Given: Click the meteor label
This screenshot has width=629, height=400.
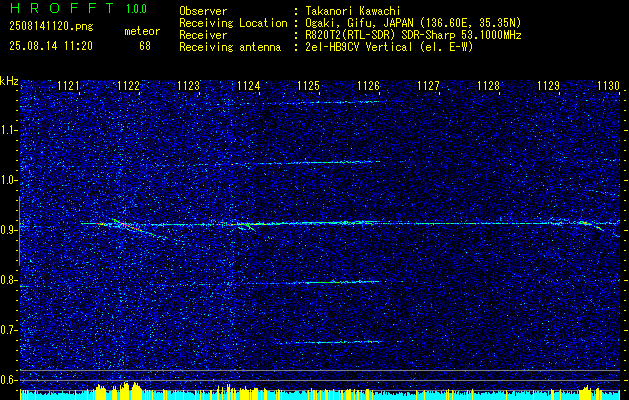Looking at the screenshot, I should (142, 31).
